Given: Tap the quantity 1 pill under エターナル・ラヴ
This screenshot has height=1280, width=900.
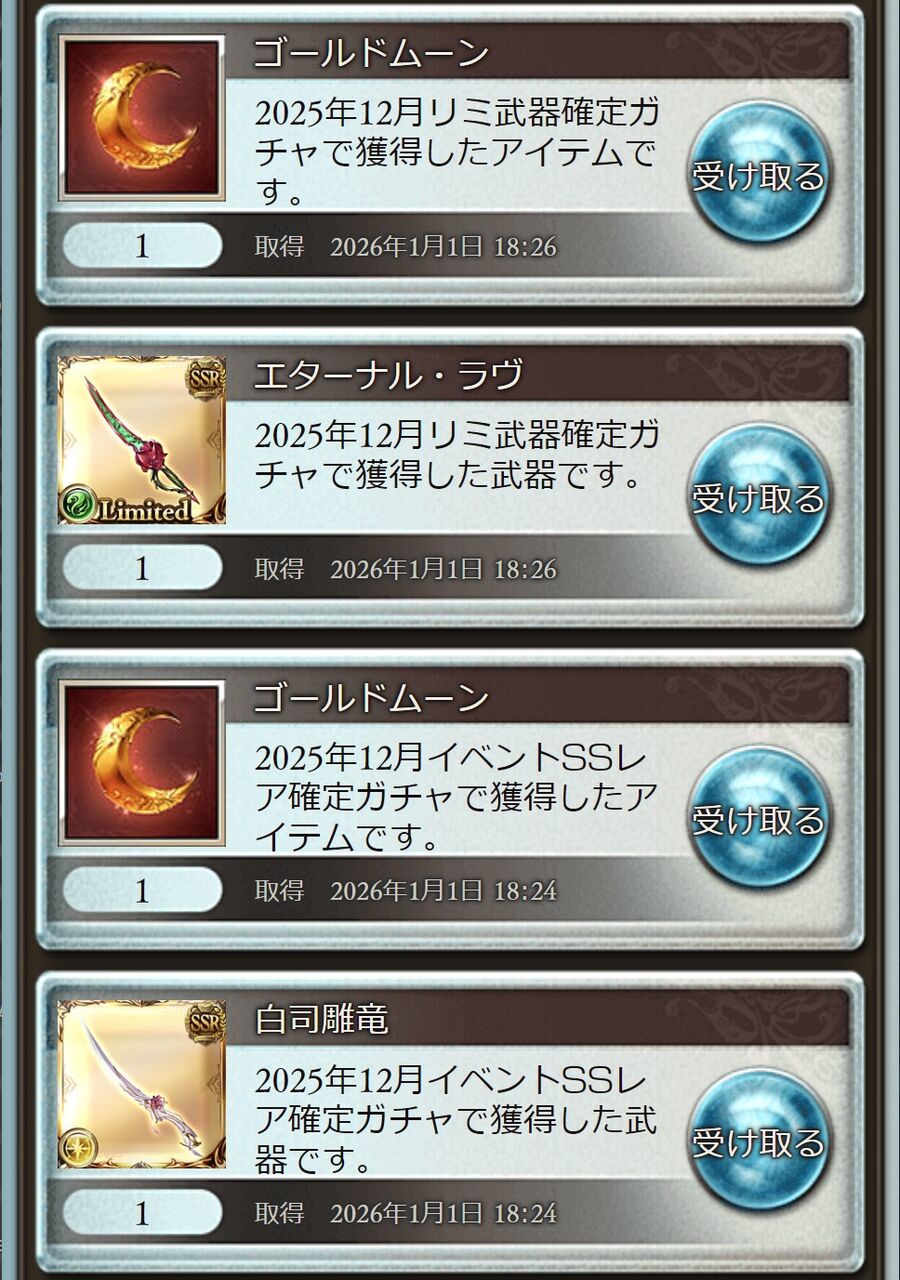Looking at the screenshot, I should pos(142,568).
